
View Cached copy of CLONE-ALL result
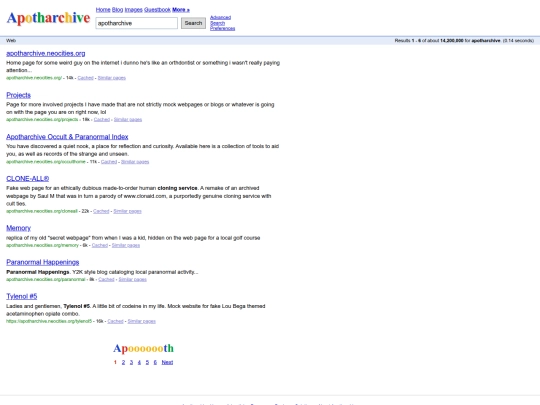point(101,211)
